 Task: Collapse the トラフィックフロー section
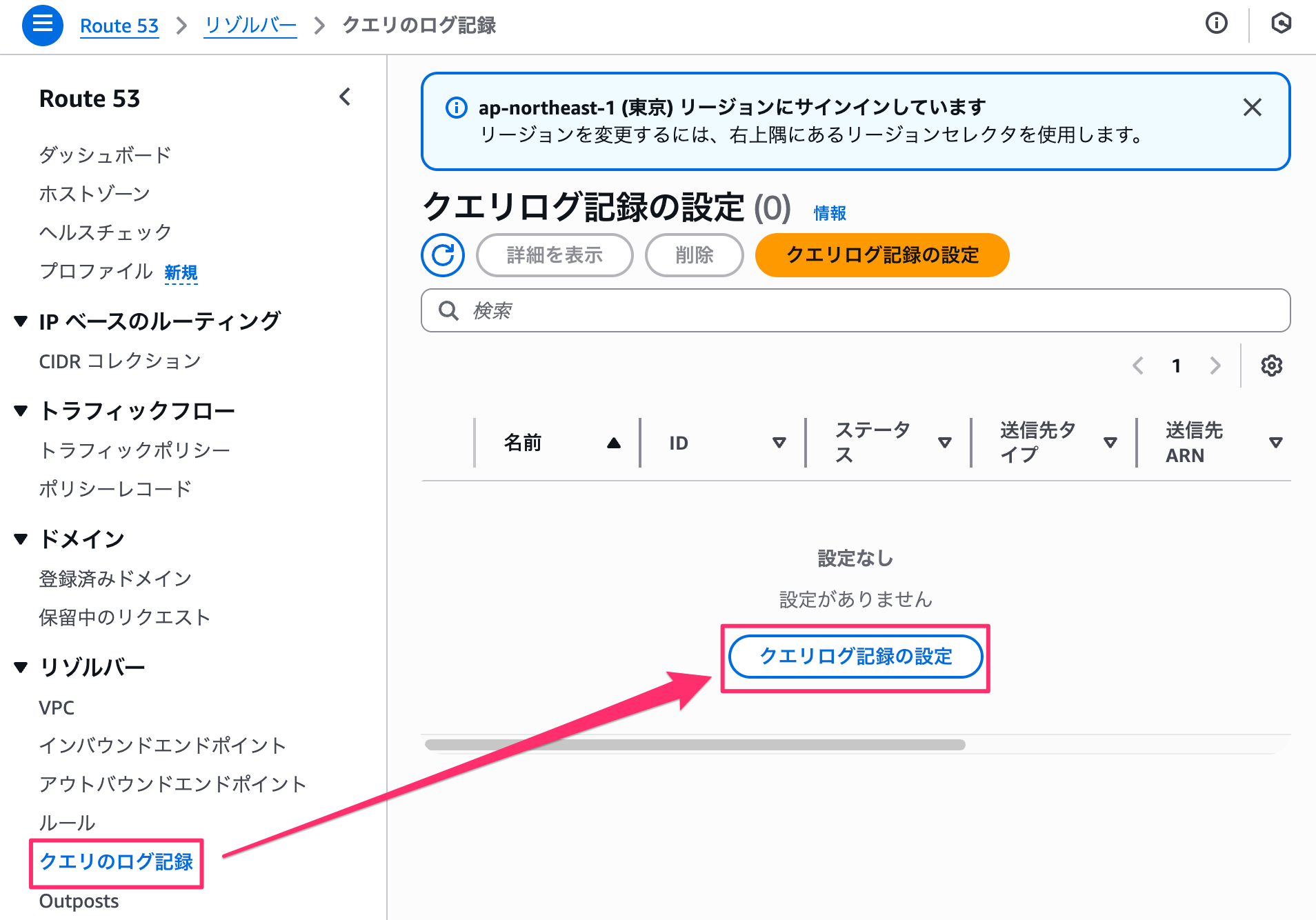pos(21,411)
